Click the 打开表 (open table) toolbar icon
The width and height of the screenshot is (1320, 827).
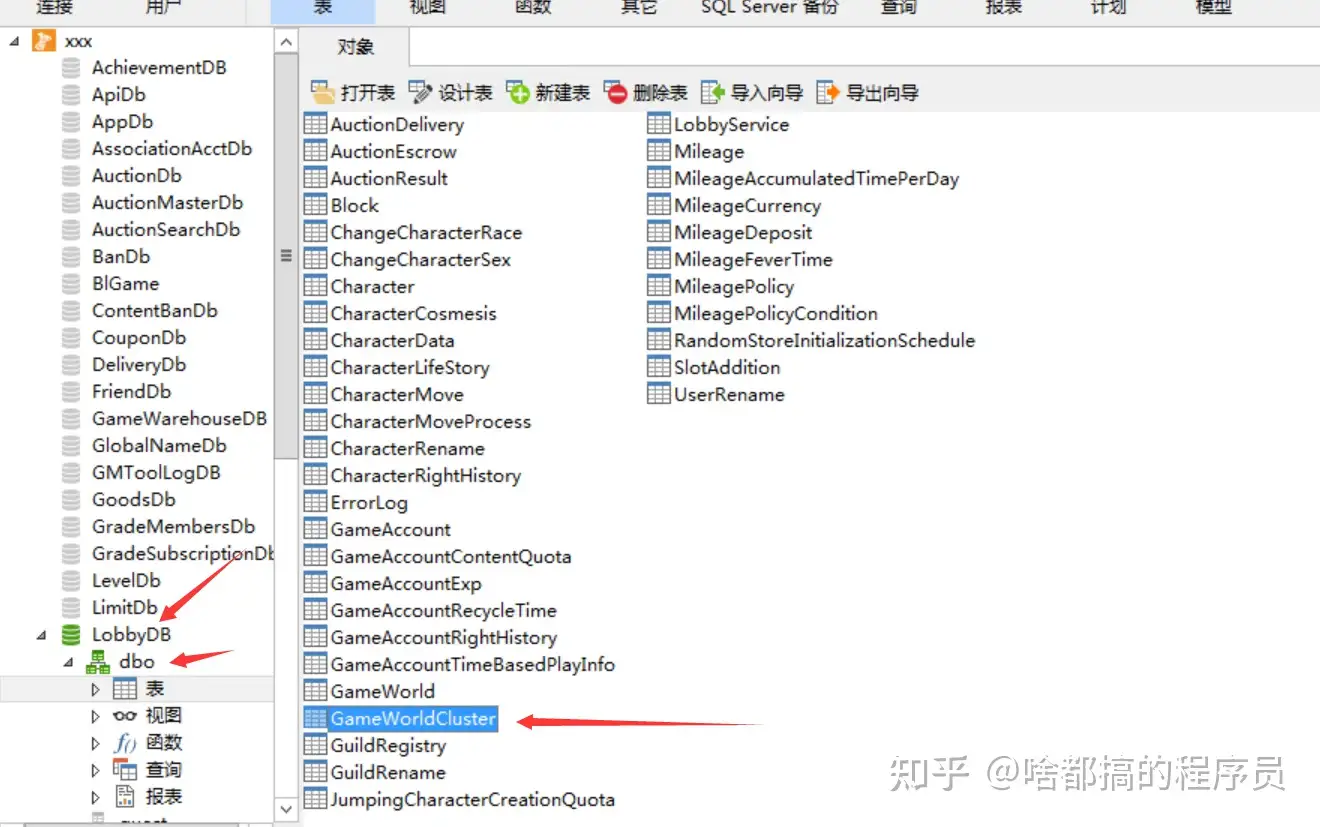[x=323, y=93]
